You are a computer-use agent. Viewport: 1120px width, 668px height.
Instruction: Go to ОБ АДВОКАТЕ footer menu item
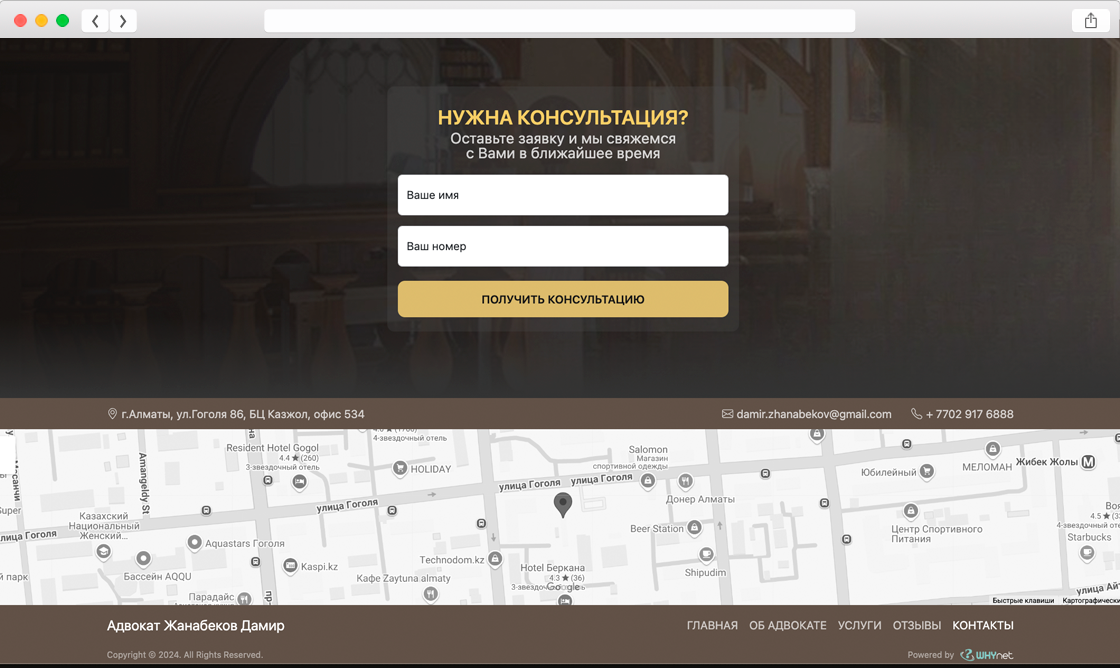pos(788,626)
